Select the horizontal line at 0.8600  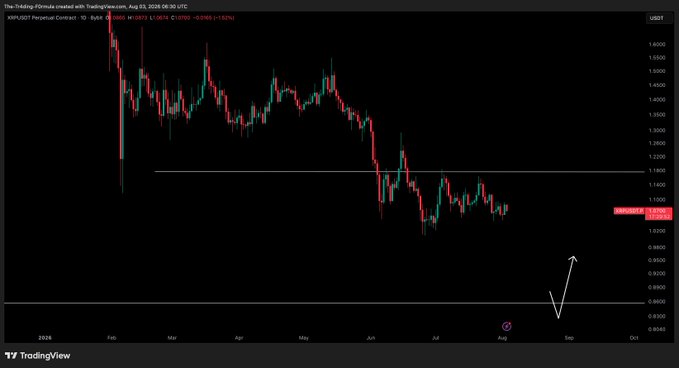pyautogui.click(x=324, y=303)
